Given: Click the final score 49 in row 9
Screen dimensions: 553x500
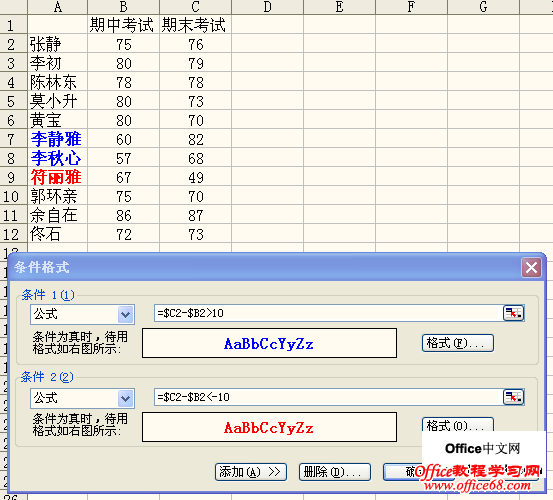Looking at the screenshot, I should click(x=195, y=177).
